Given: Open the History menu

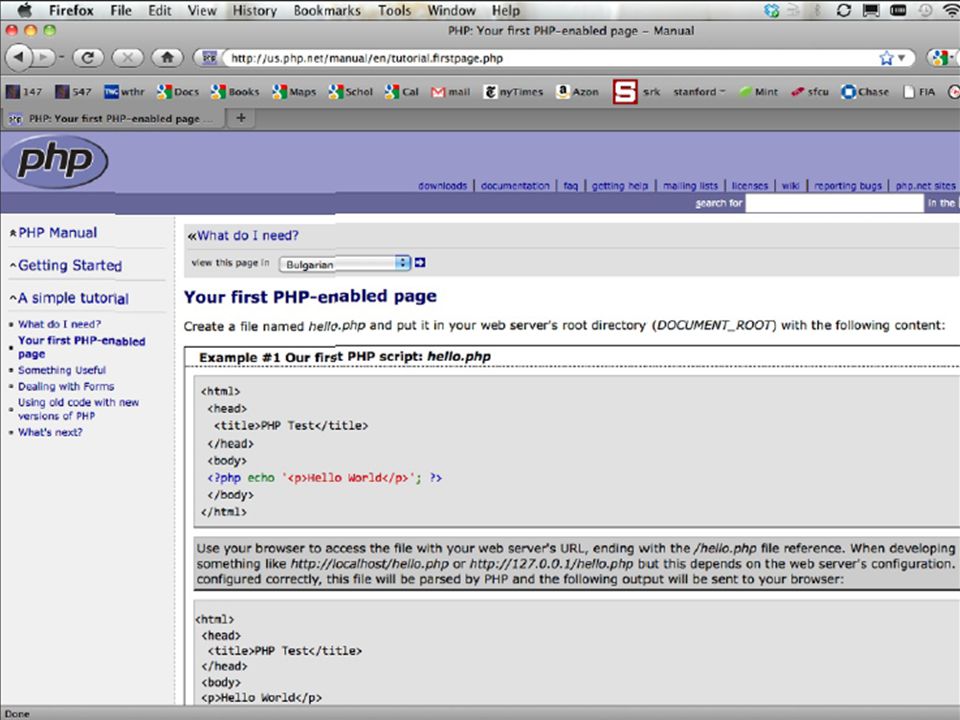Looking at the screenshot, I should [x=255, y=10].
